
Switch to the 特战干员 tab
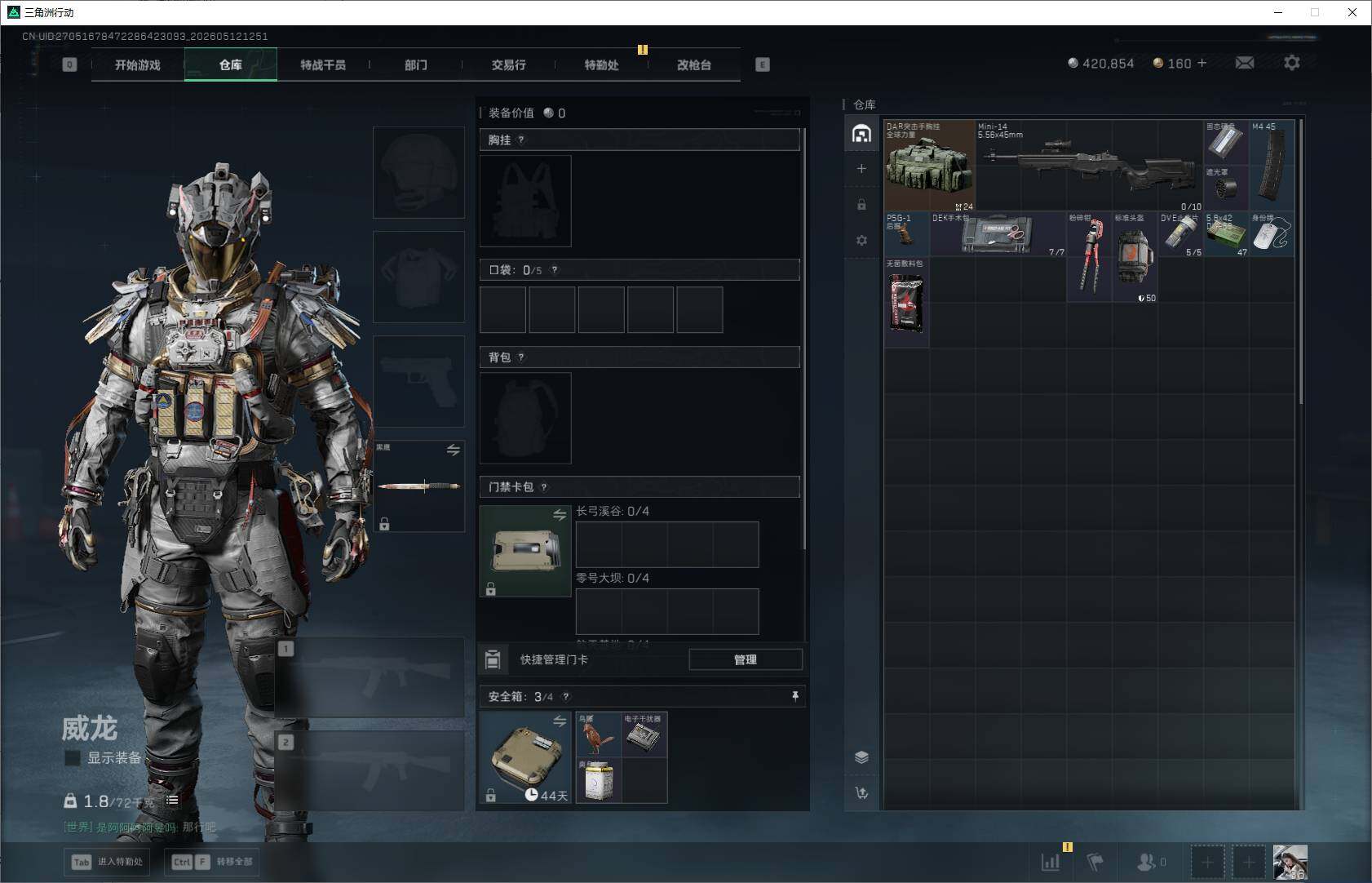(323, 64)
